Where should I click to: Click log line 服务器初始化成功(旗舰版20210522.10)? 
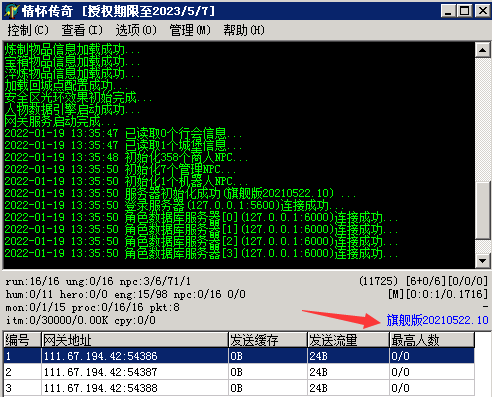(x=180, y=193)
